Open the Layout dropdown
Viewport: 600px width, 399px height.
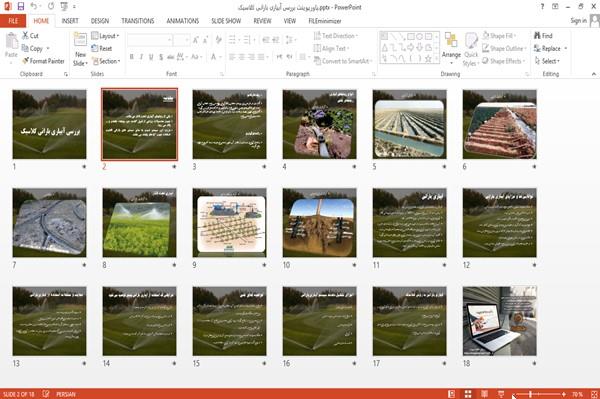(105, 36)
